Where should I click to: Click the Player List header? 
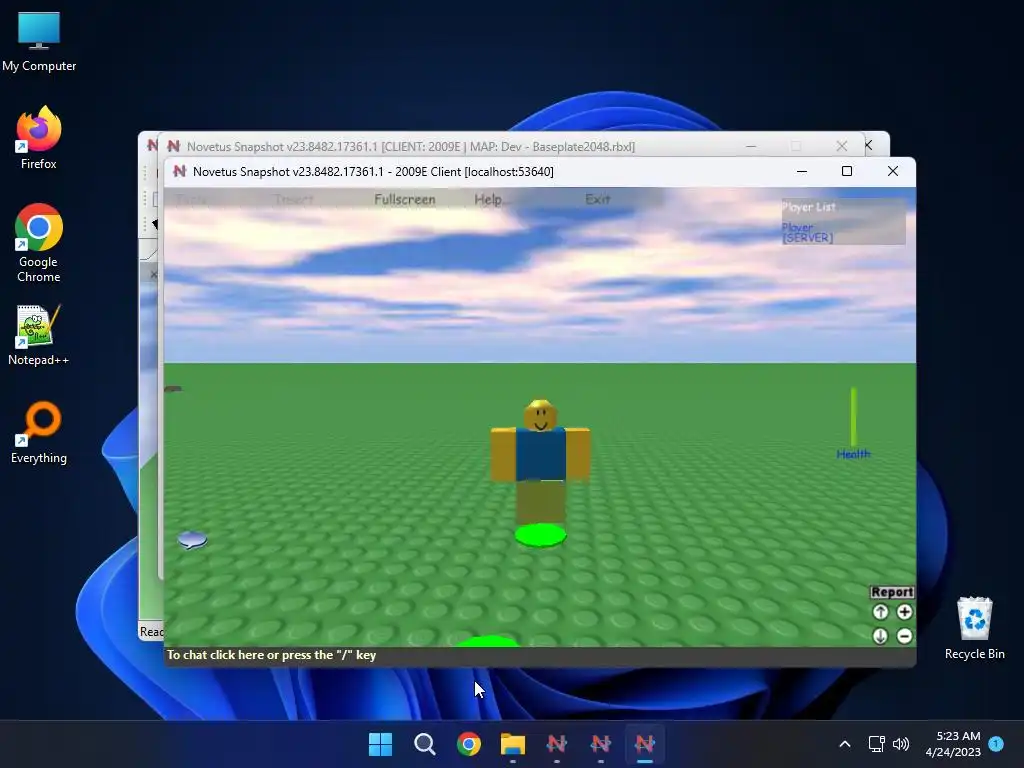(x=808, y=207)
